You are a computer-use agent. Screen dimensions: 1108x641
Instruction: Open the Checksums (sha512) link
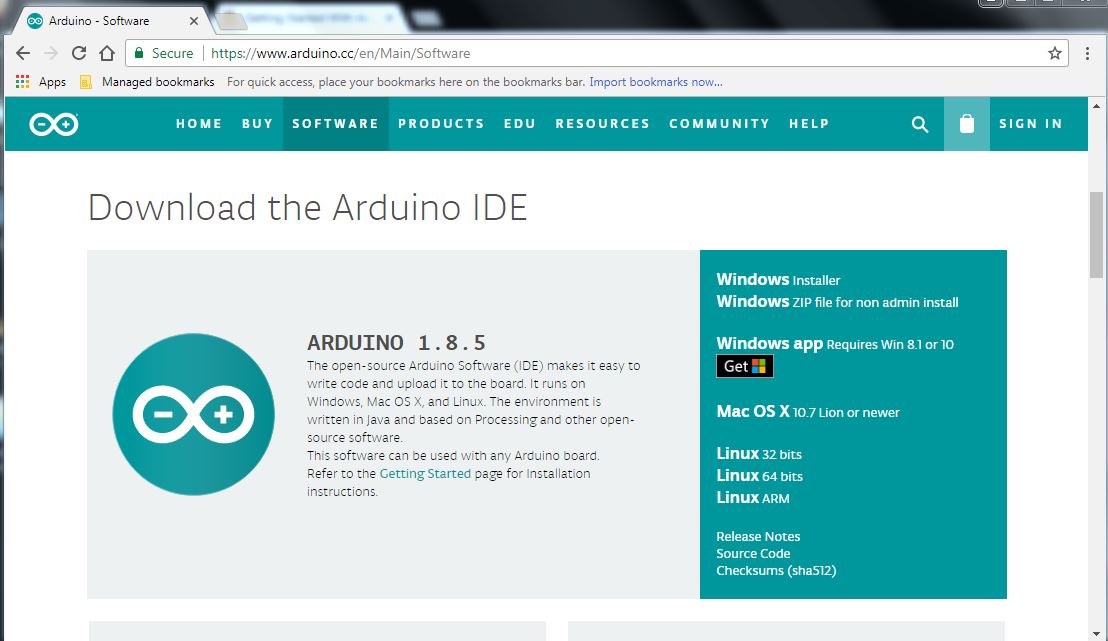coord(776,570)
